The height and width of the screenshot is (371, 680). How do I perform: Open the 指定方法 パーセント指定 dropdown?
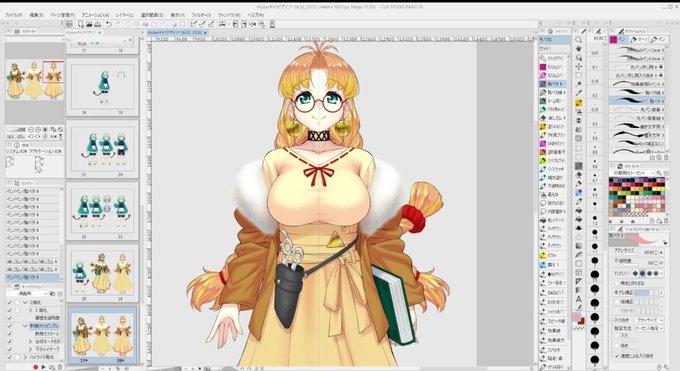[648, 328]
